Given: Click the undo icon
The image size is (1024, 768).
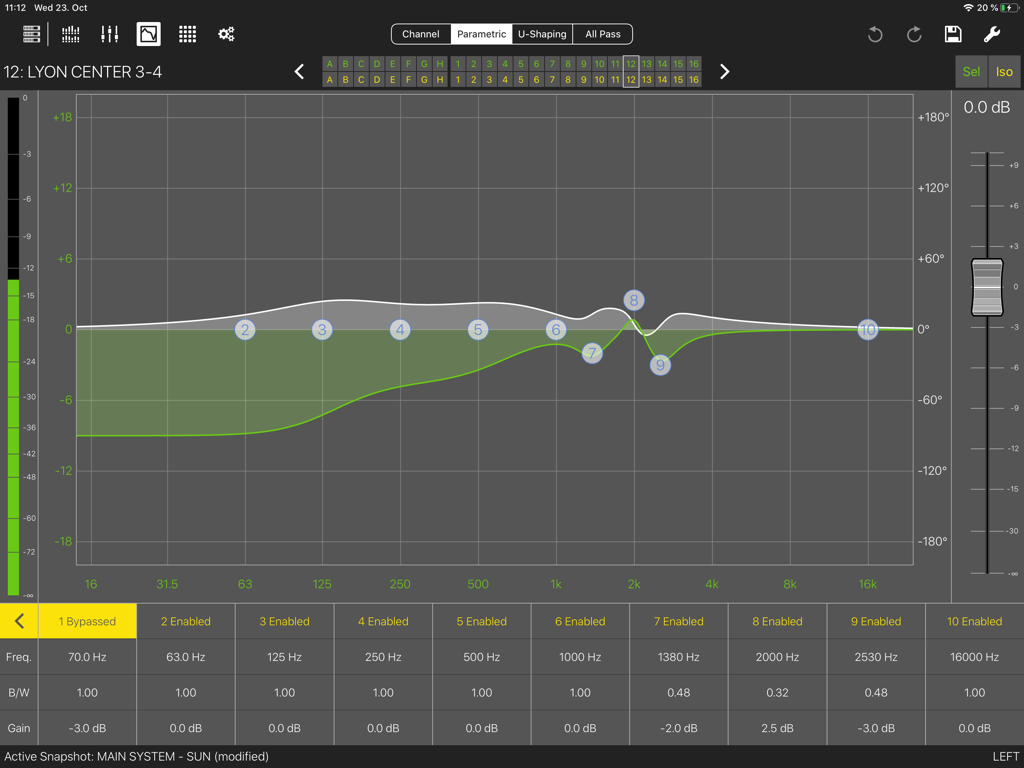Looking at the screenshot, I should click(875, 33).
